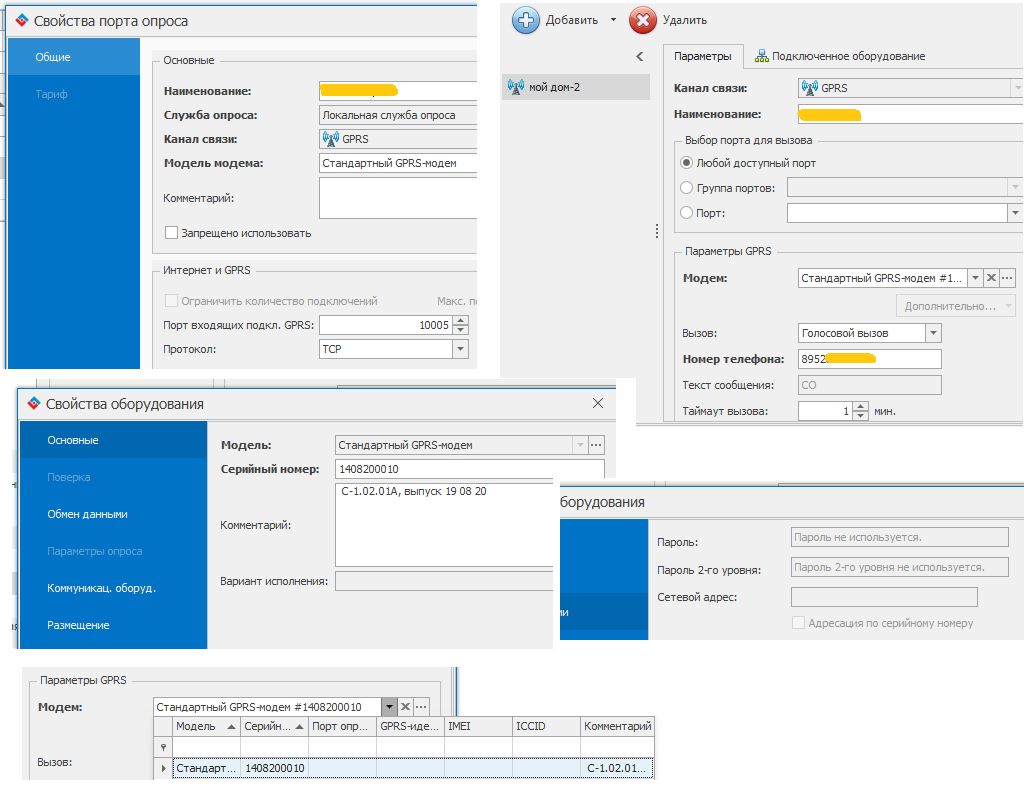The width and height of the screenshot is (1024, 787).
Task: Open the dropdown arrow beside Добавить
Action: click(613, 19)
